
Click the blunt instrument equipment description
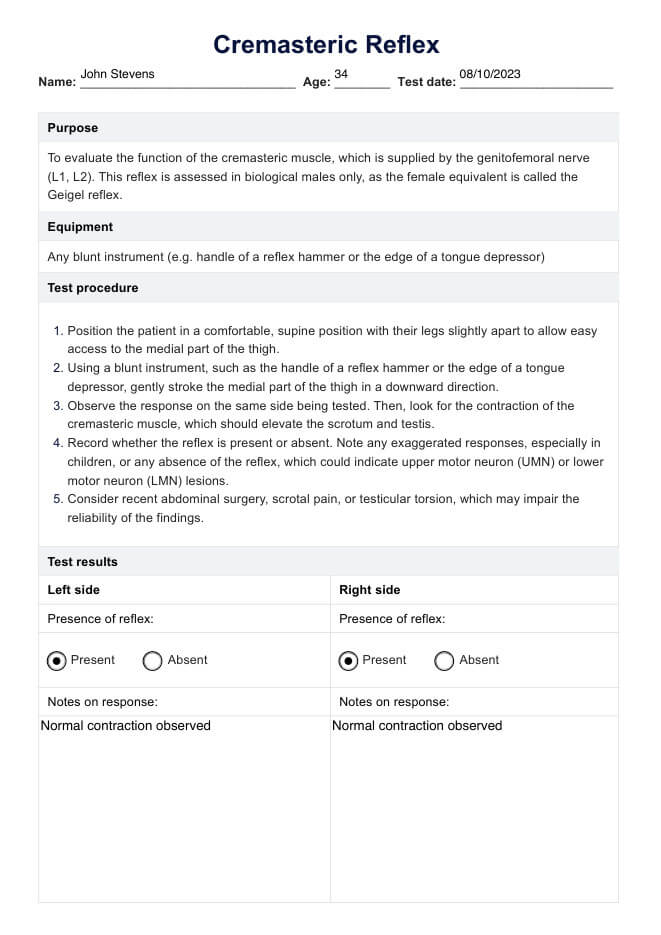[296, 257]
